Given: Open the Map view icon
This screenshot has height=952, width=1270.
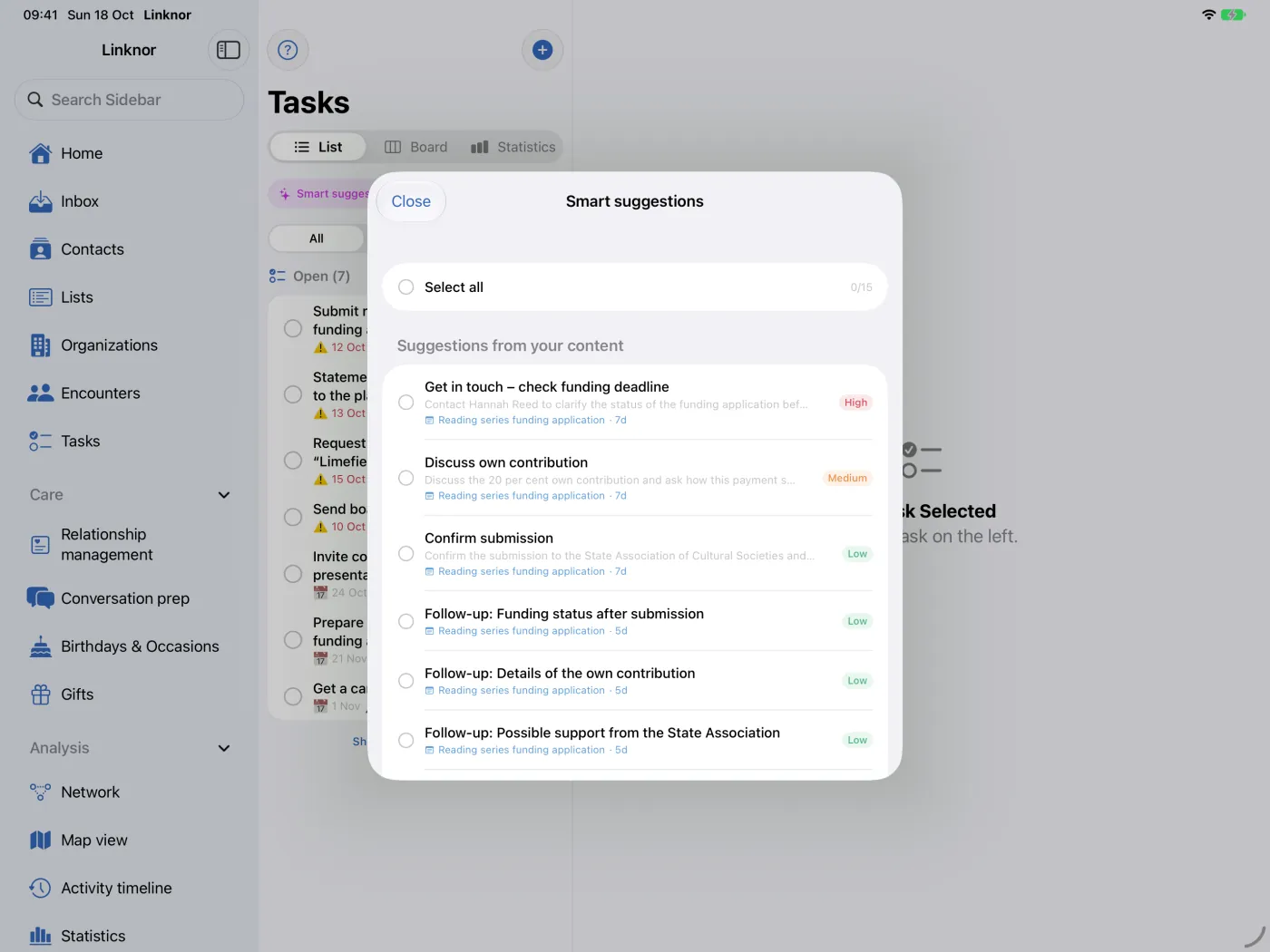Looking at the screenshot, I should (41, 840).
